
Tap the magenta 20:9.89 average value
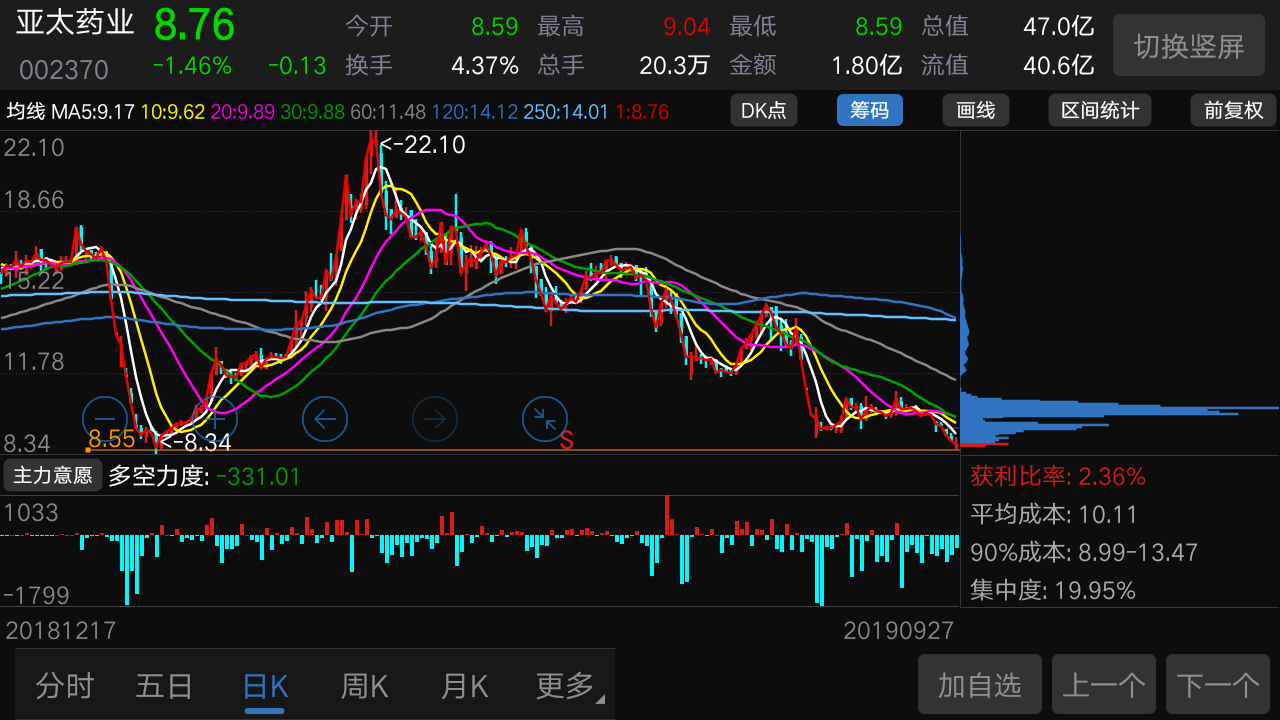(243, 111)
